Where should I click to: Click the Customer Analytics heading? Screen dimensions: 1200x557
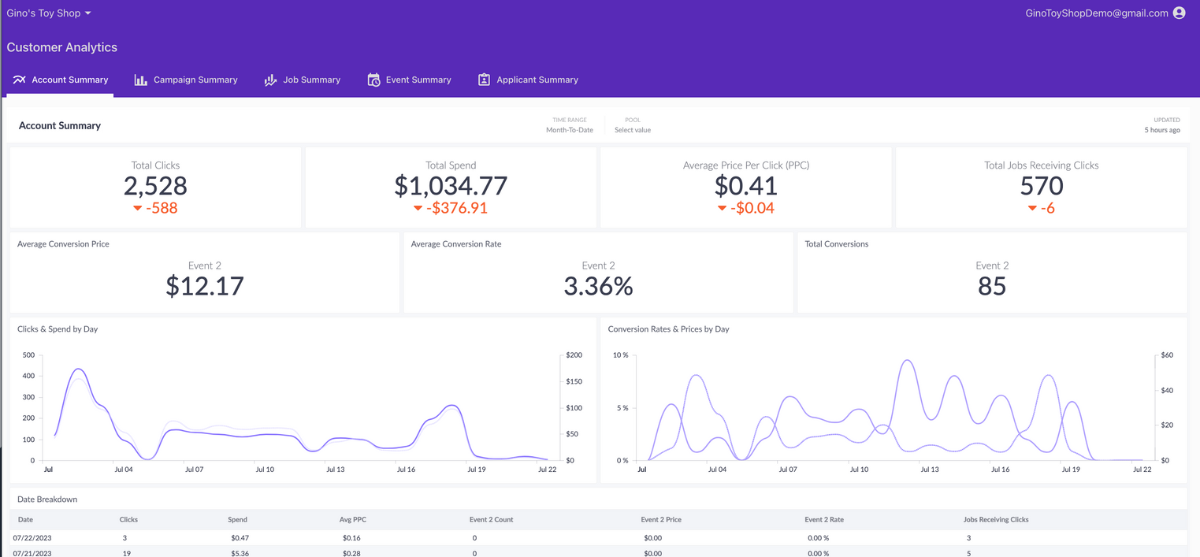click(x=62, y=47)
